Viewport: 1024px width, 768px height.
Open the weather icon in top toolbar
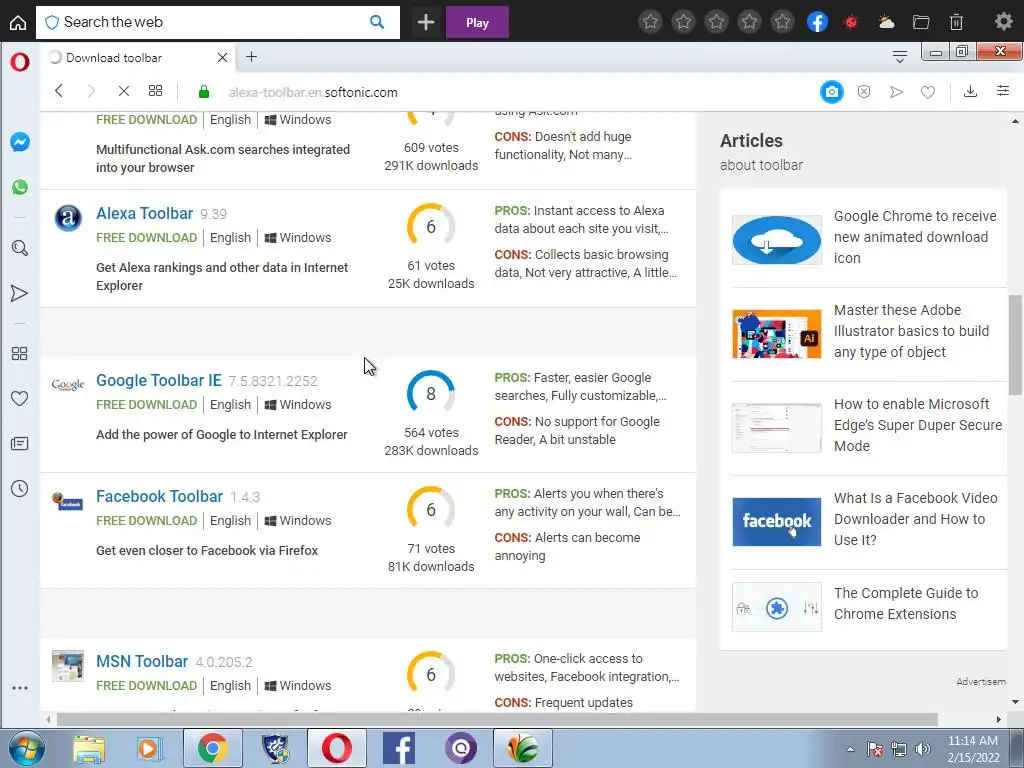point(886,22)
